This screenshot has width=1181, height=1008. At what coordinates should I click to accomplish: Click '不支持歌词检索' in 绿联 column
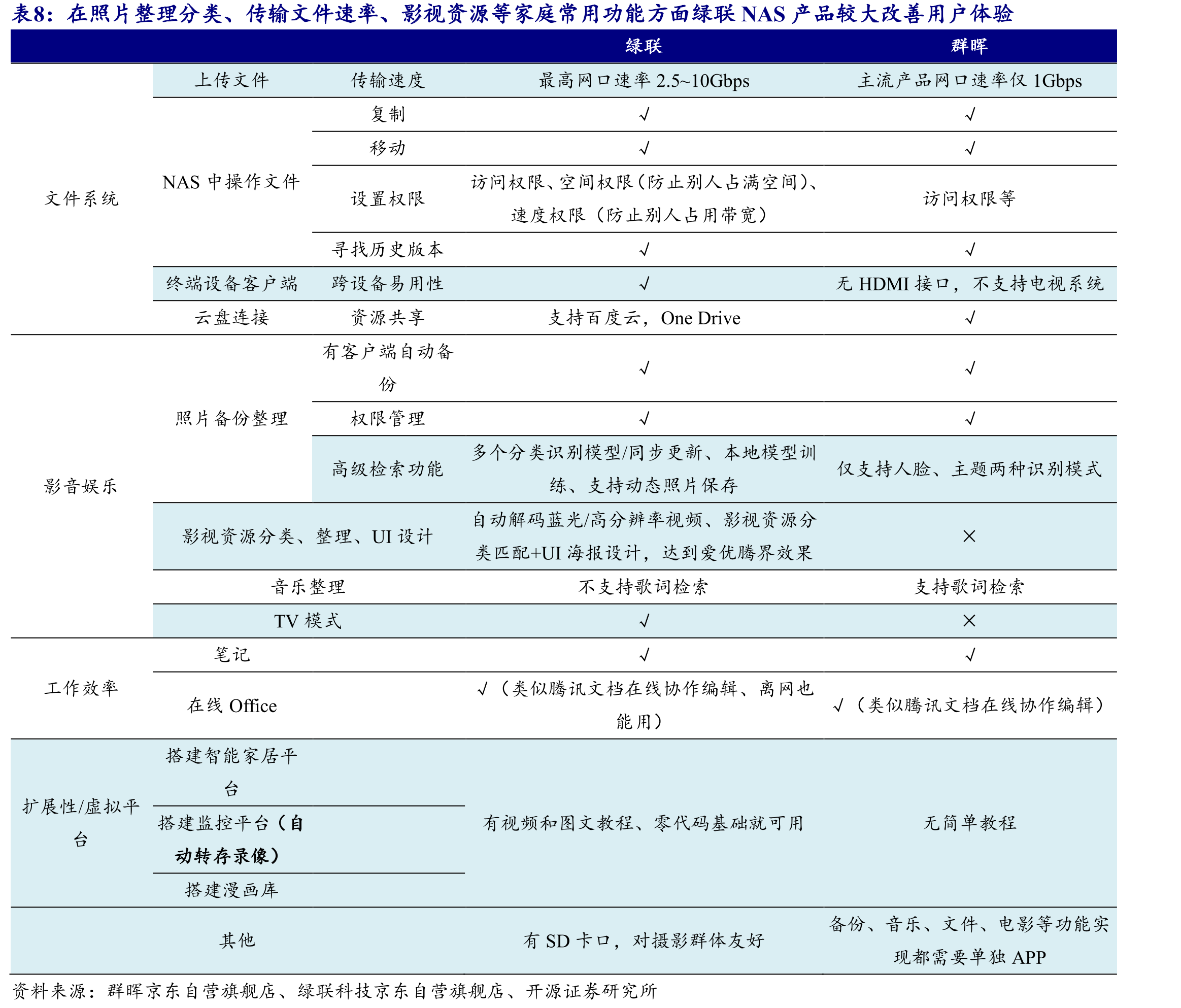(644, 587)
